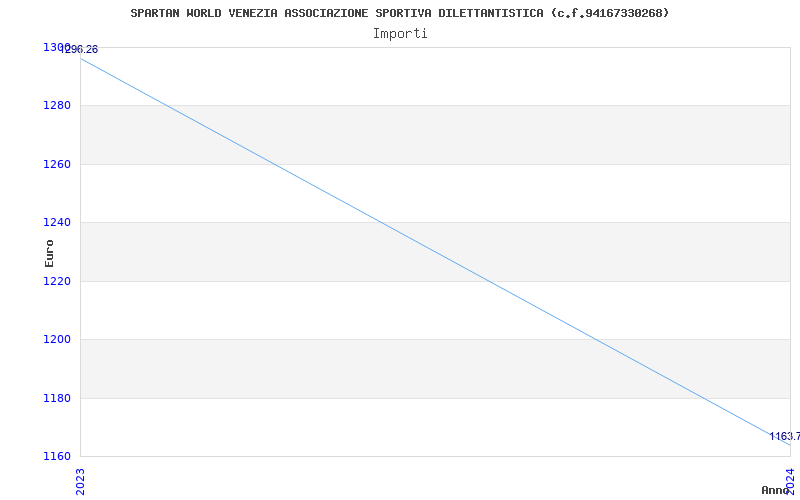Image resolution: width=800 pixels, height=500 pixels.
Task: Click the 1200 y-axis label
Action: [57, 339]
